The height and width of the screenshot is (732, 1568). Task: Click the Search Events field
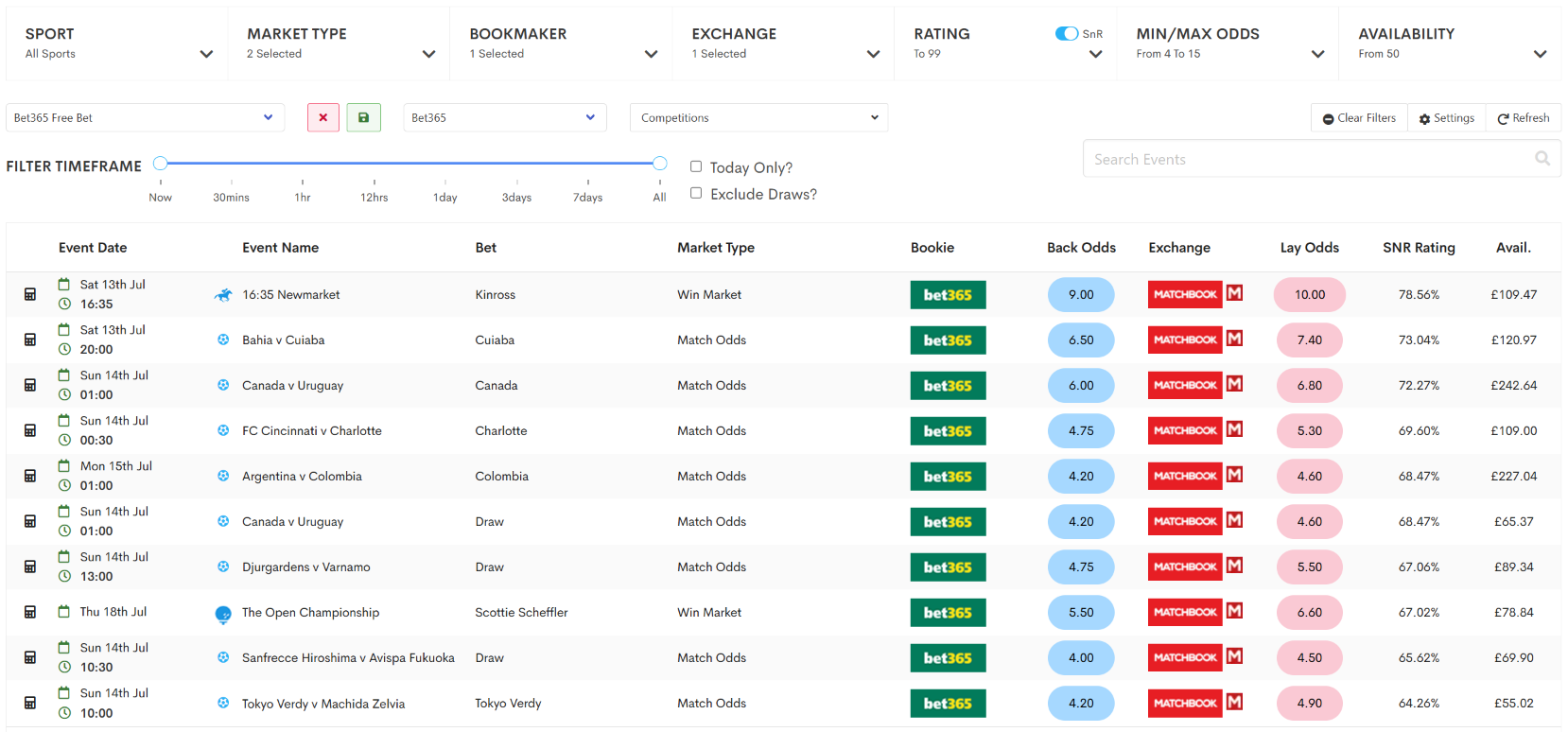click(x=1322, y=159)
